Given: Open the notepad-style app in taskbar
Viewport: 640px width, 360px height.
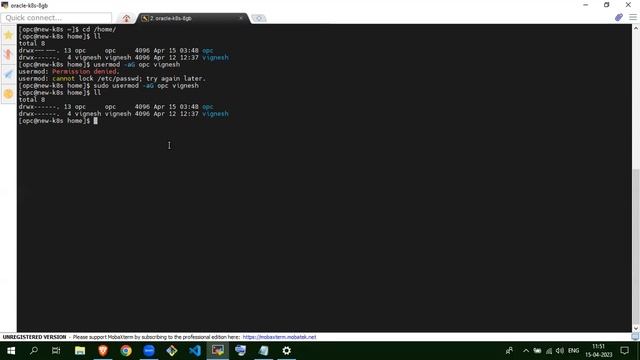Looking at the screenshot, I should point(264,351).
